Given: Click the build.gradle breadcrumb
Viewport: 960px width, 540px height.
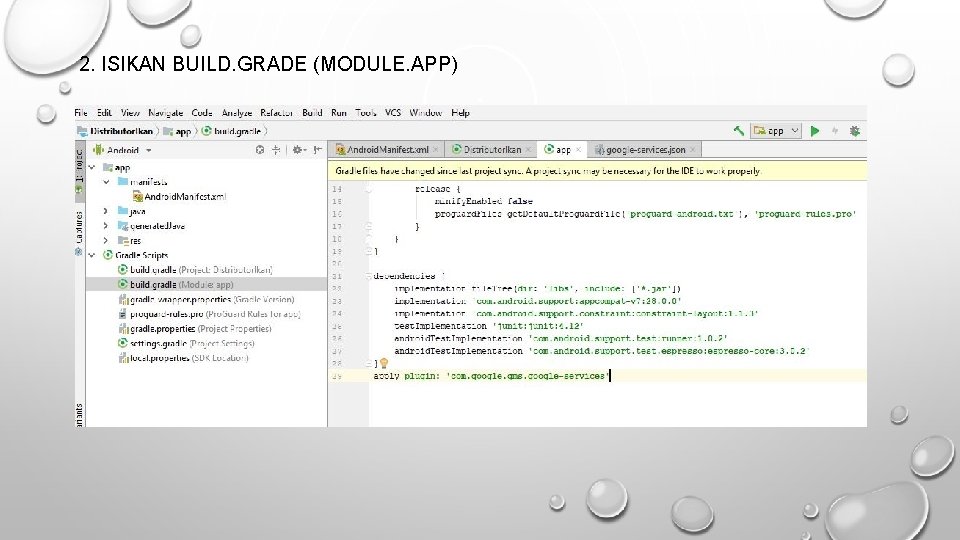Looking at the screenshot, I should (x=232, y=131).
